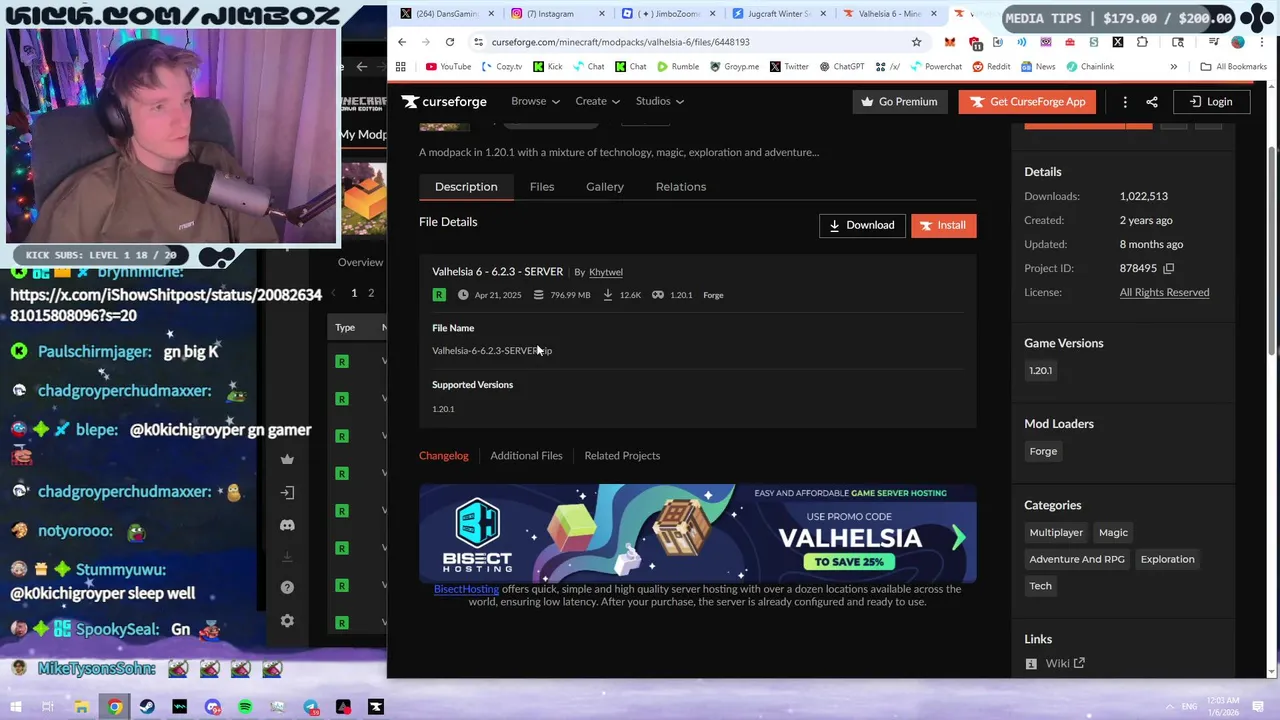Click the Download button
The width and height of the screenshot is (1280, 720).
click(862, 225)
